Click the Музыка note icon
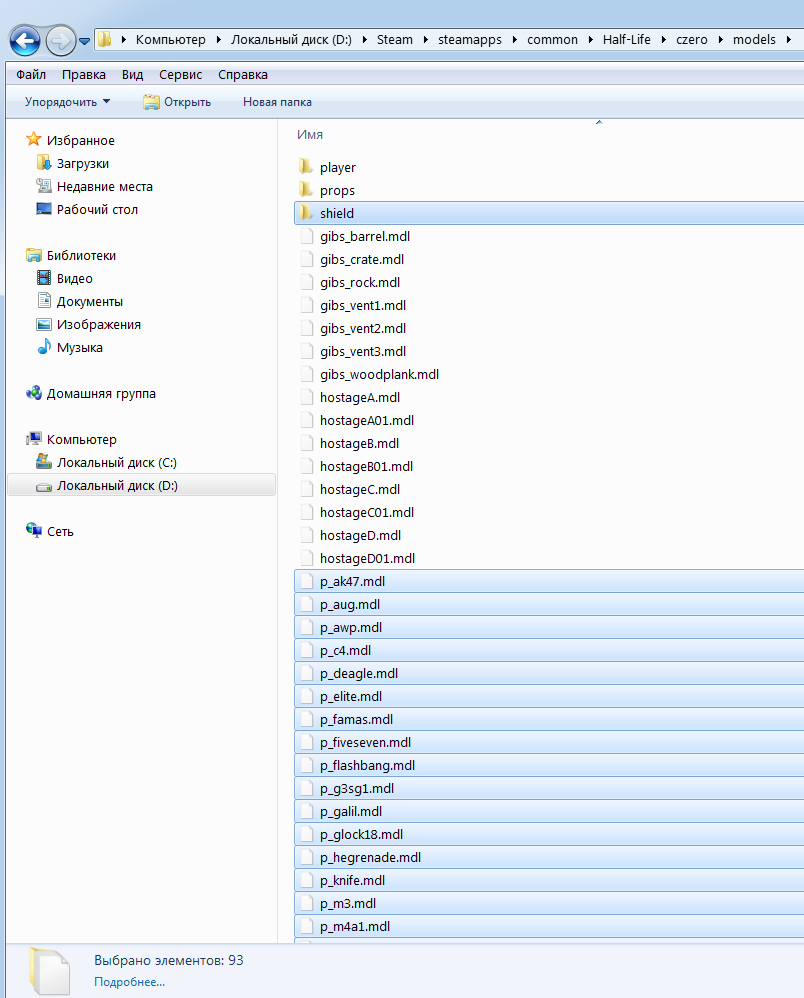 [x=44, y=347]
